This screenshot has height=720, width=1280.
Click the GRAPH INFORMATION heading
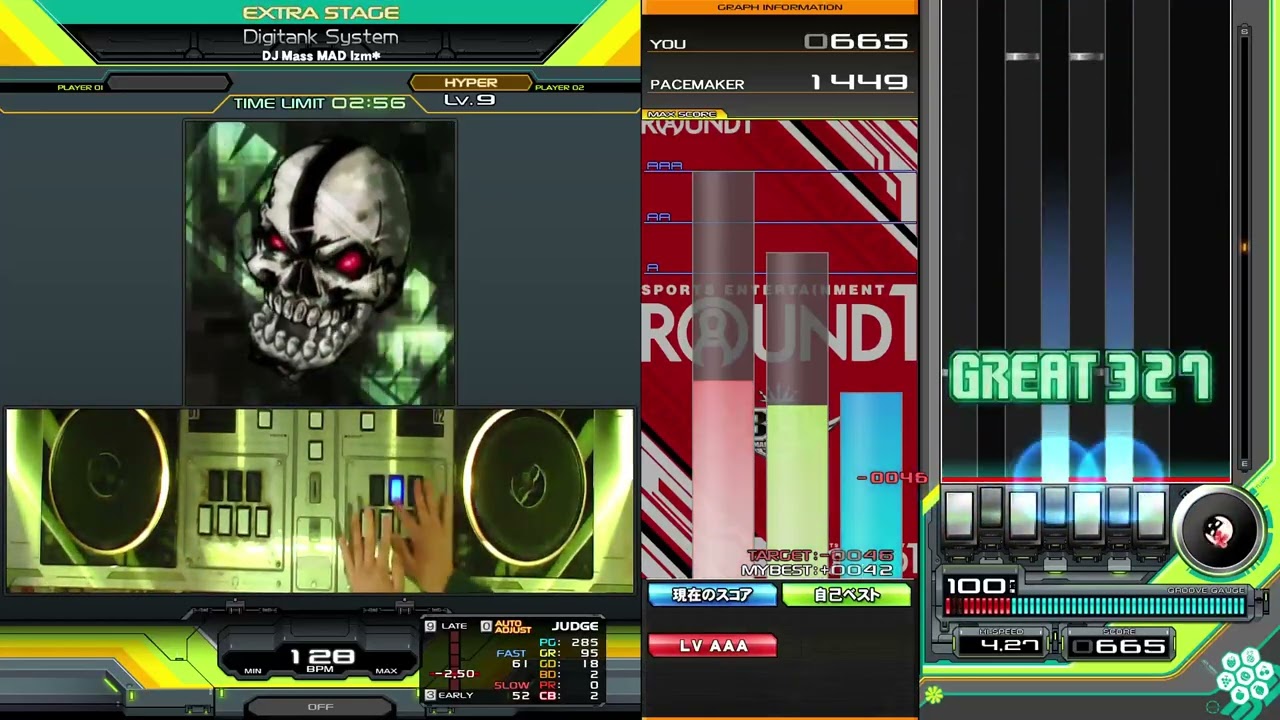click(x=779, y=7)
